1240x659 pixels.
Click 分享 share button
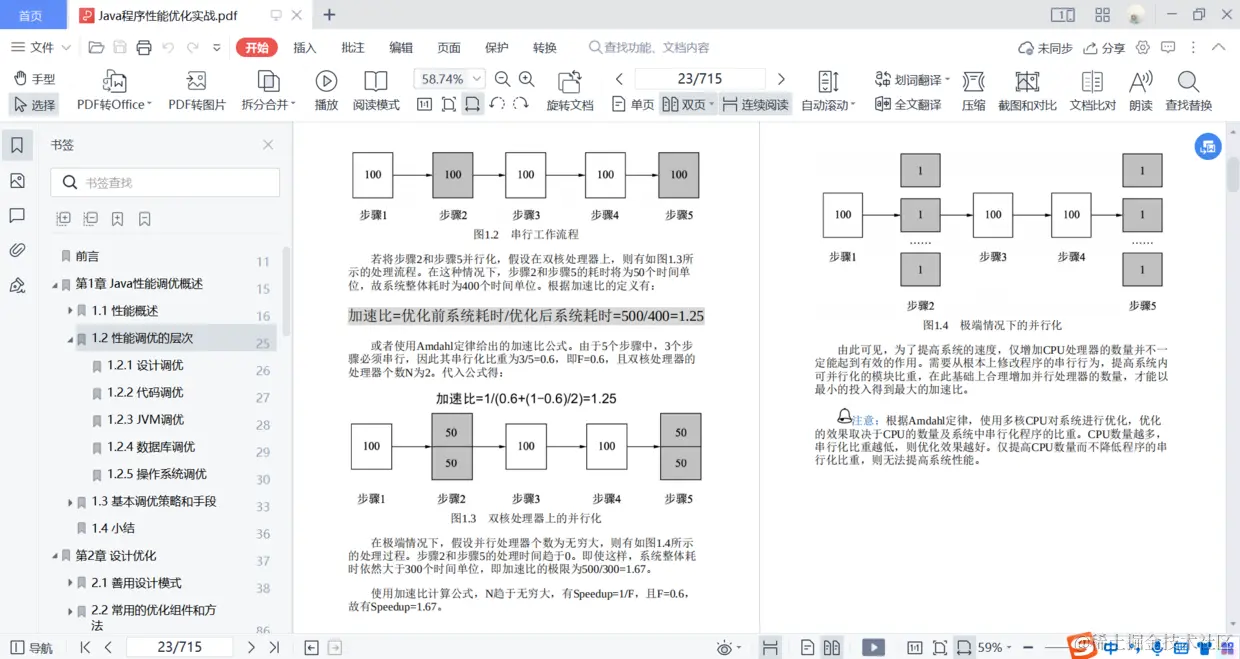1104,48
